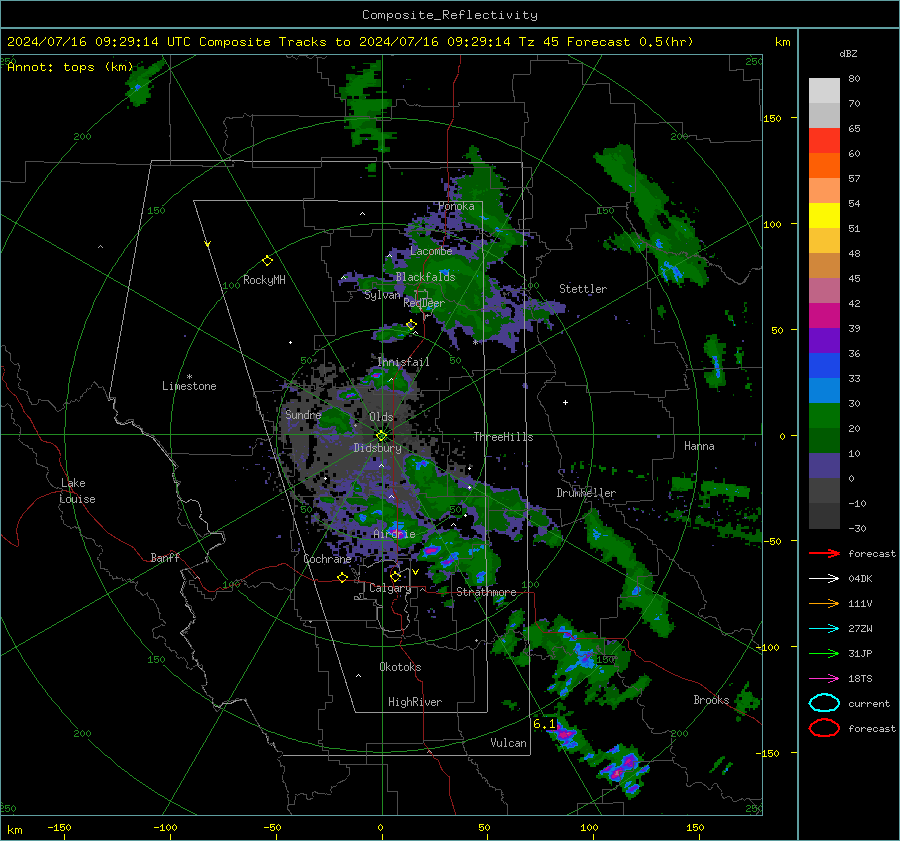Click the Innisfail town label
The width and height of the screenshot is (900, 841).
(x=403, y=362)
